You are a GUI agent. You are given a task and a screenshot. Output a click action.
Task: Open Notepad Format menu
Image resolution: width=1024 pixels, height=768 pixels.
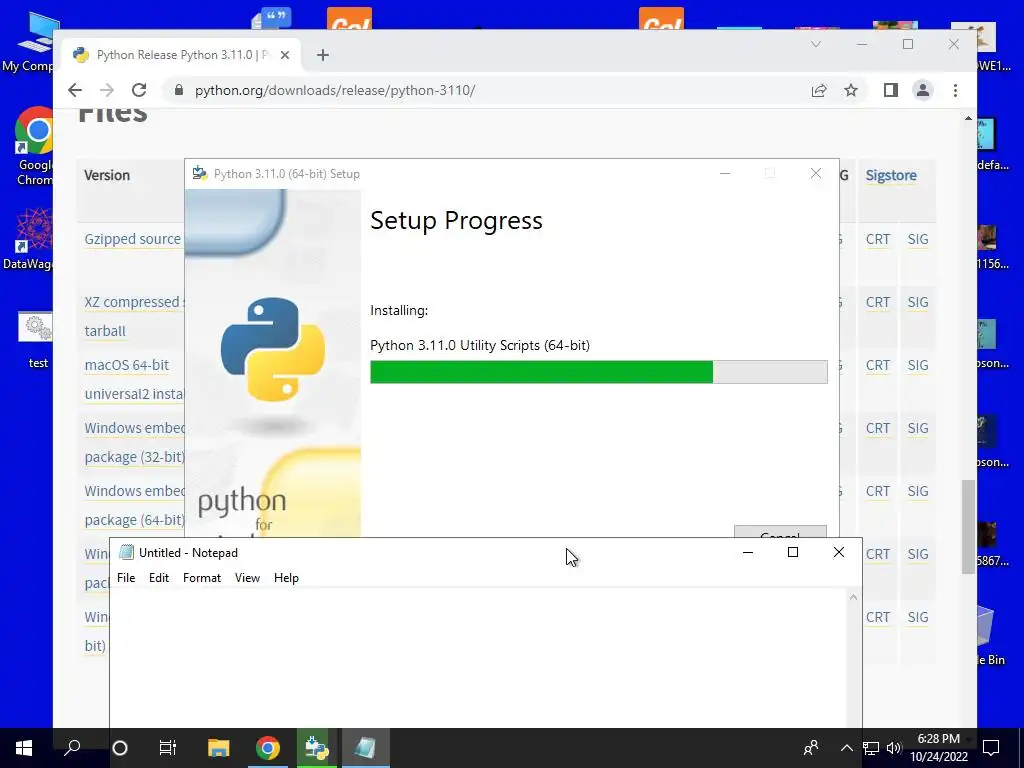click(202, 578)
